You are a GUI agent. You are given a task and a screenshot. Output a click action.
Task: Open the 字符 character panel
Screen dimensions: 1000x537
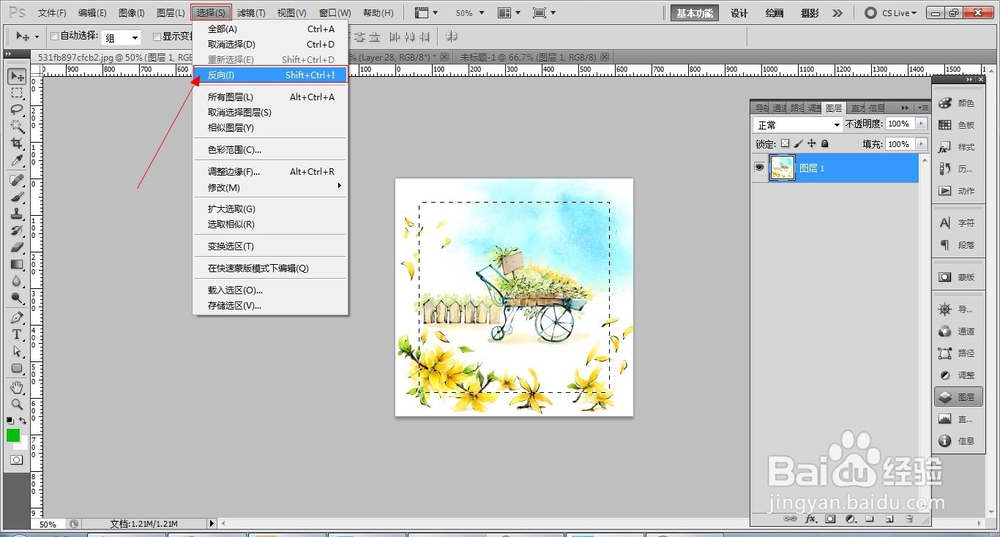coord(957,223)
